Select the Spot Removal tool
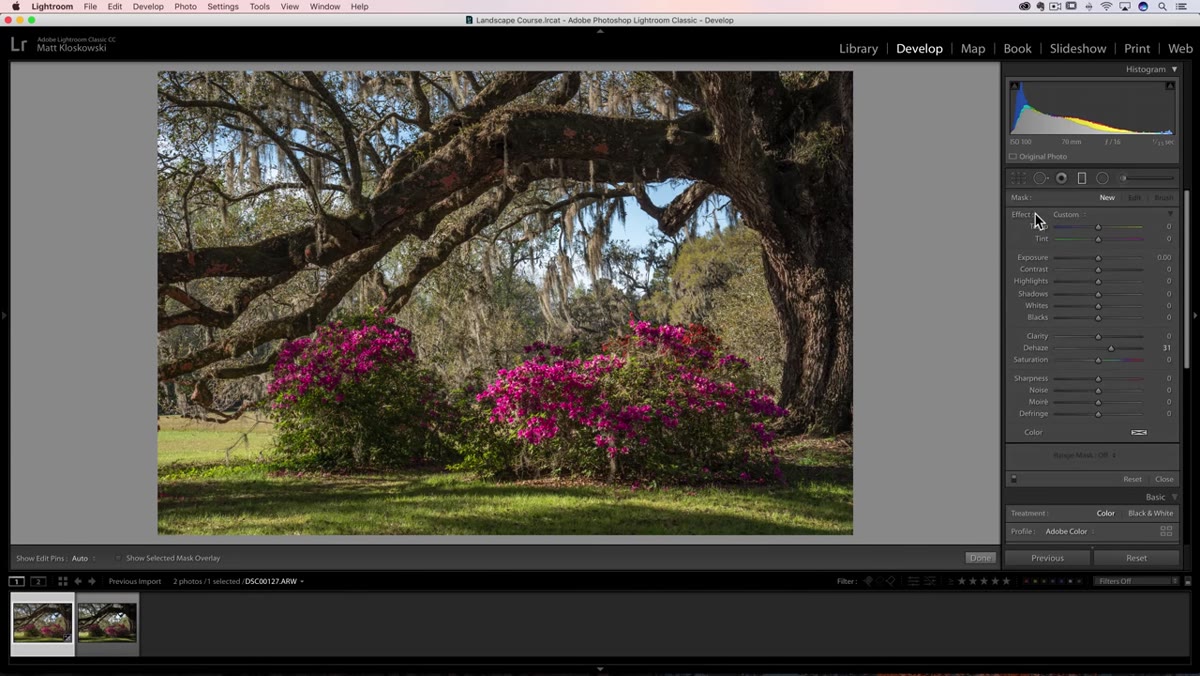This screenshot has height=676, width=1200. (x=1040, y=178)
